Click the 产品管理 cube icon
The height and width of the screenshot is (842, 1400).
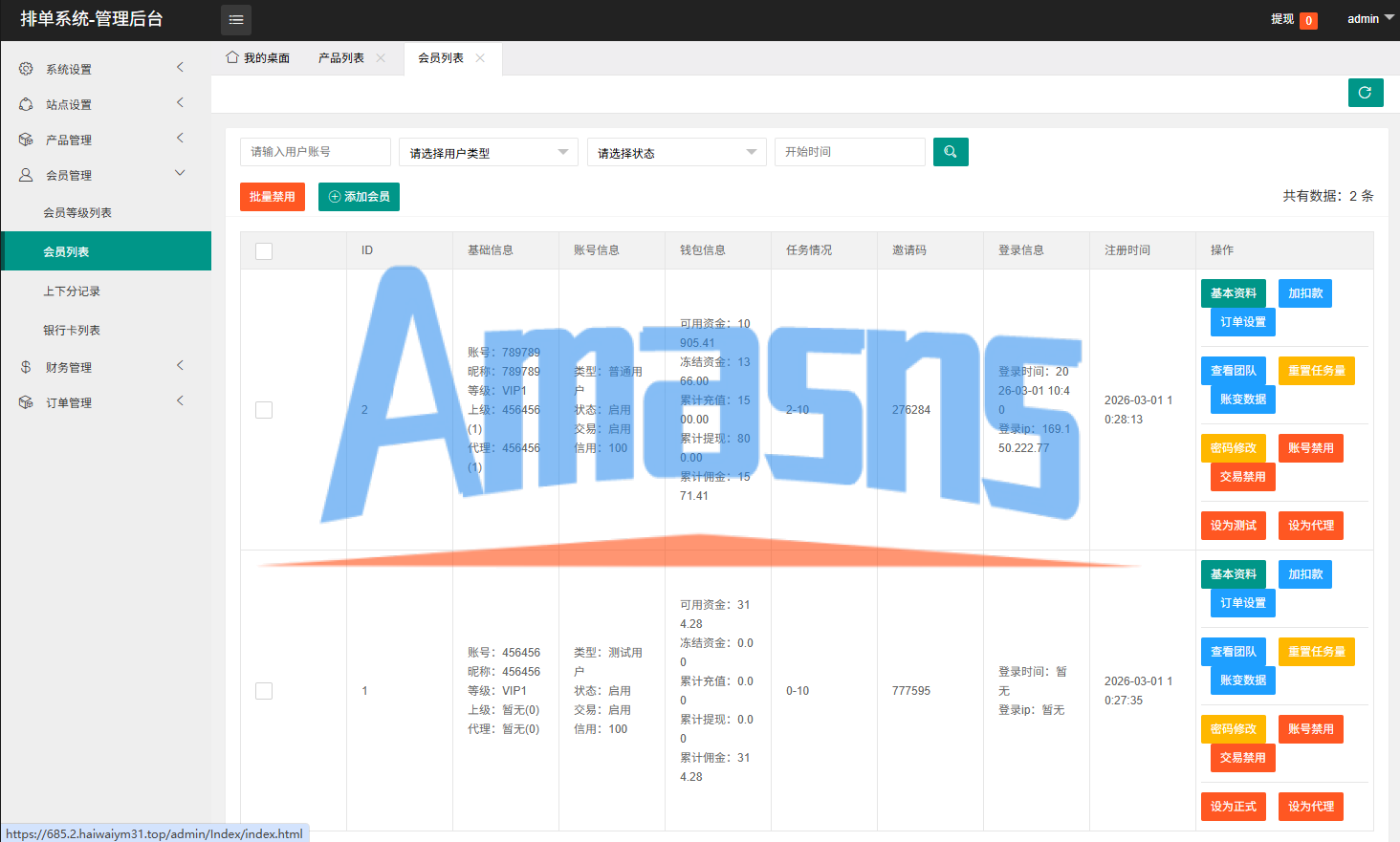click(26, 140)
